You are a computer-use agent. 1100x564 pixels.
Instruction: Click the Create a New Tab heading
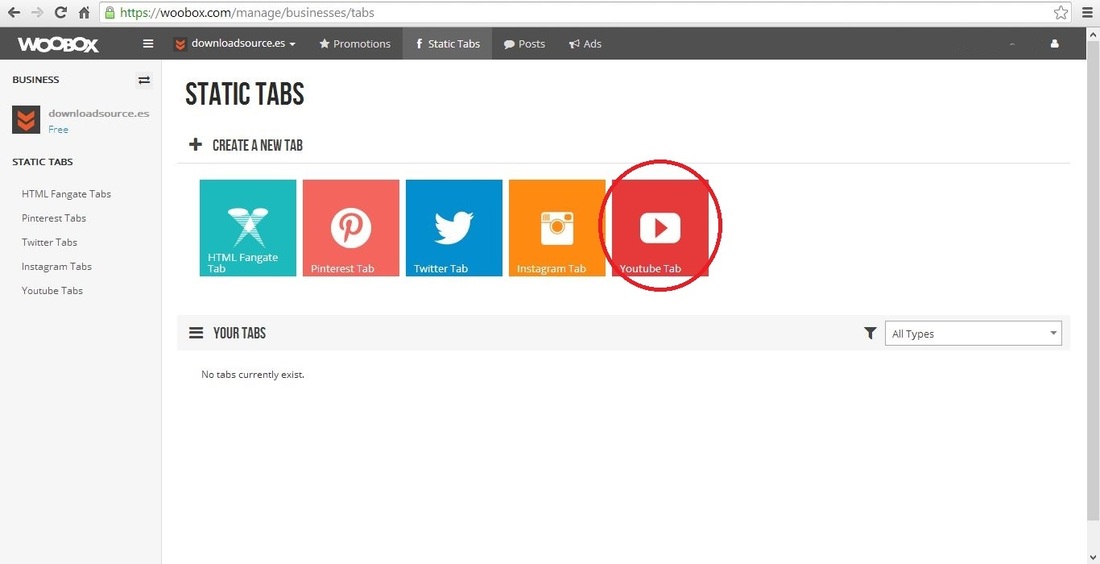click(257, 145)
